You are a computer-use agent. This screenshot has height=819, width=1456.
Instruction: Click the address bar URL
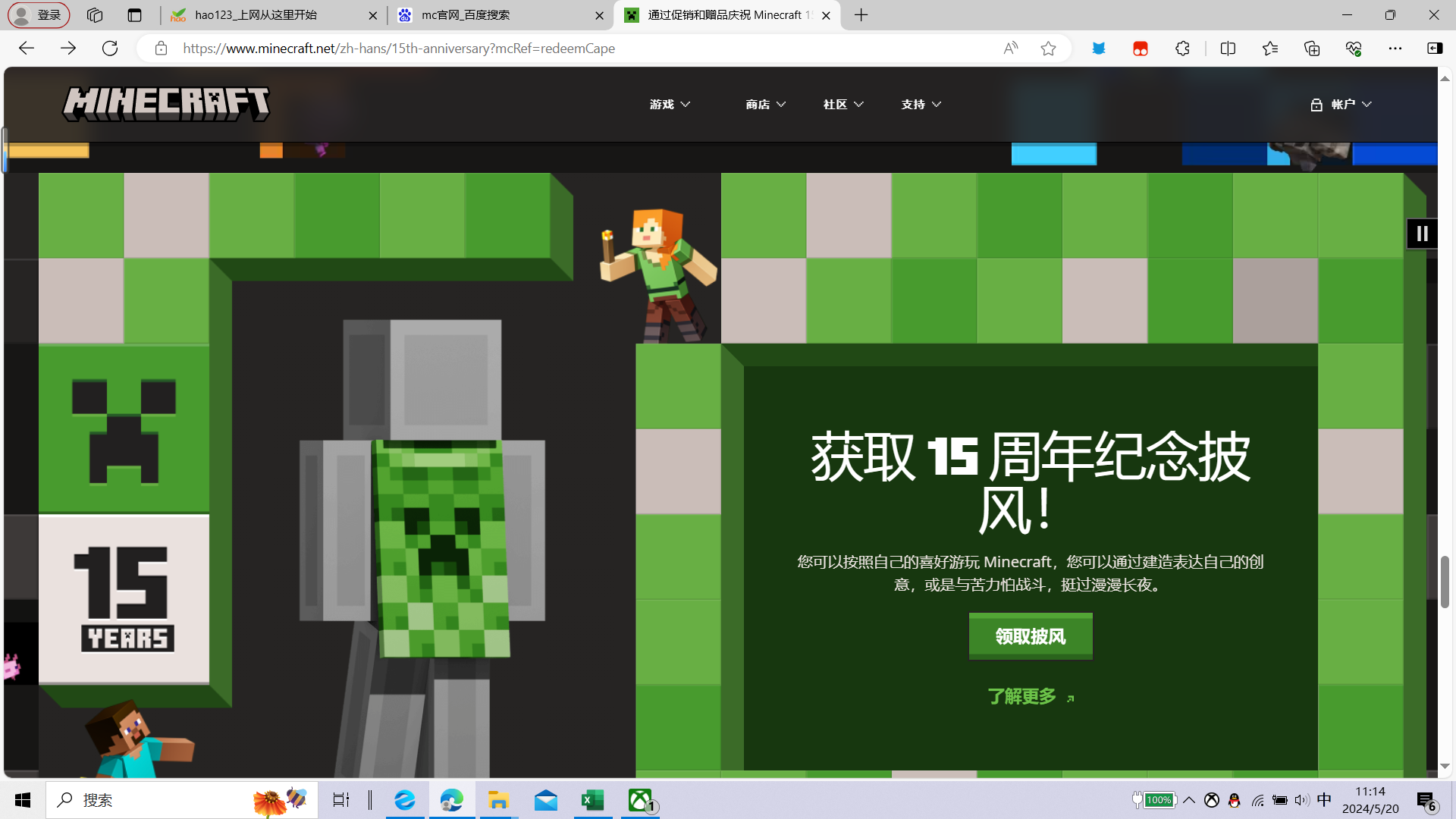click(x=399, y=49)
